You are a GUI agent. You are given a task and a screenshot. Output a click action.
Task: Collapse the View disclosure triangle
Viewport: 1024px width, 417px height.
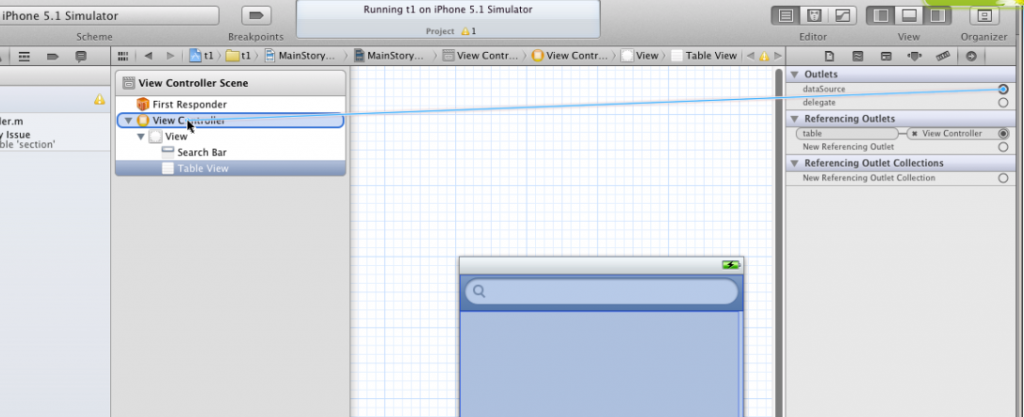point(140,137)
